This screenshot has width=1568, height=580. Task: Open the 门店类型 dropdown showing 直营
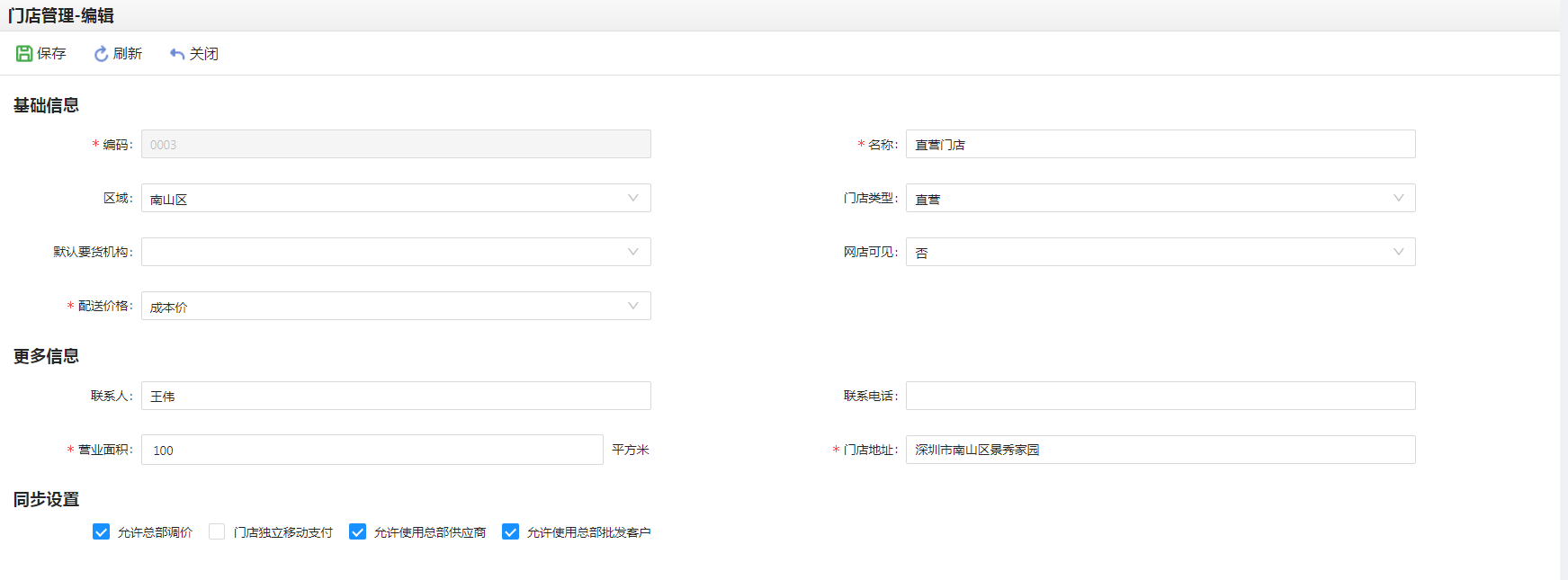tap(1160, 198)
